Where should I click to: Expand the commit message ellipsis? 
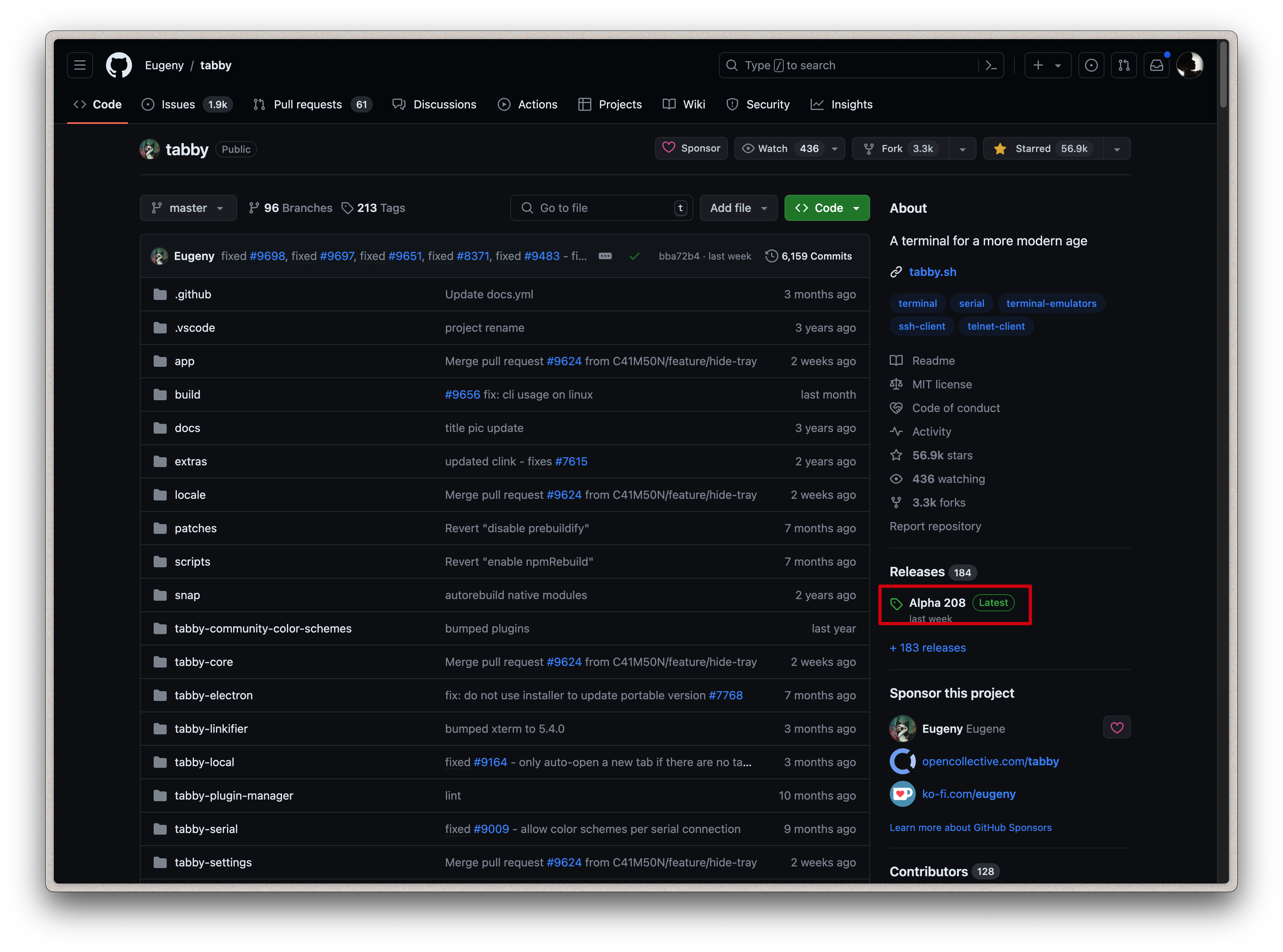pos(604,256)
